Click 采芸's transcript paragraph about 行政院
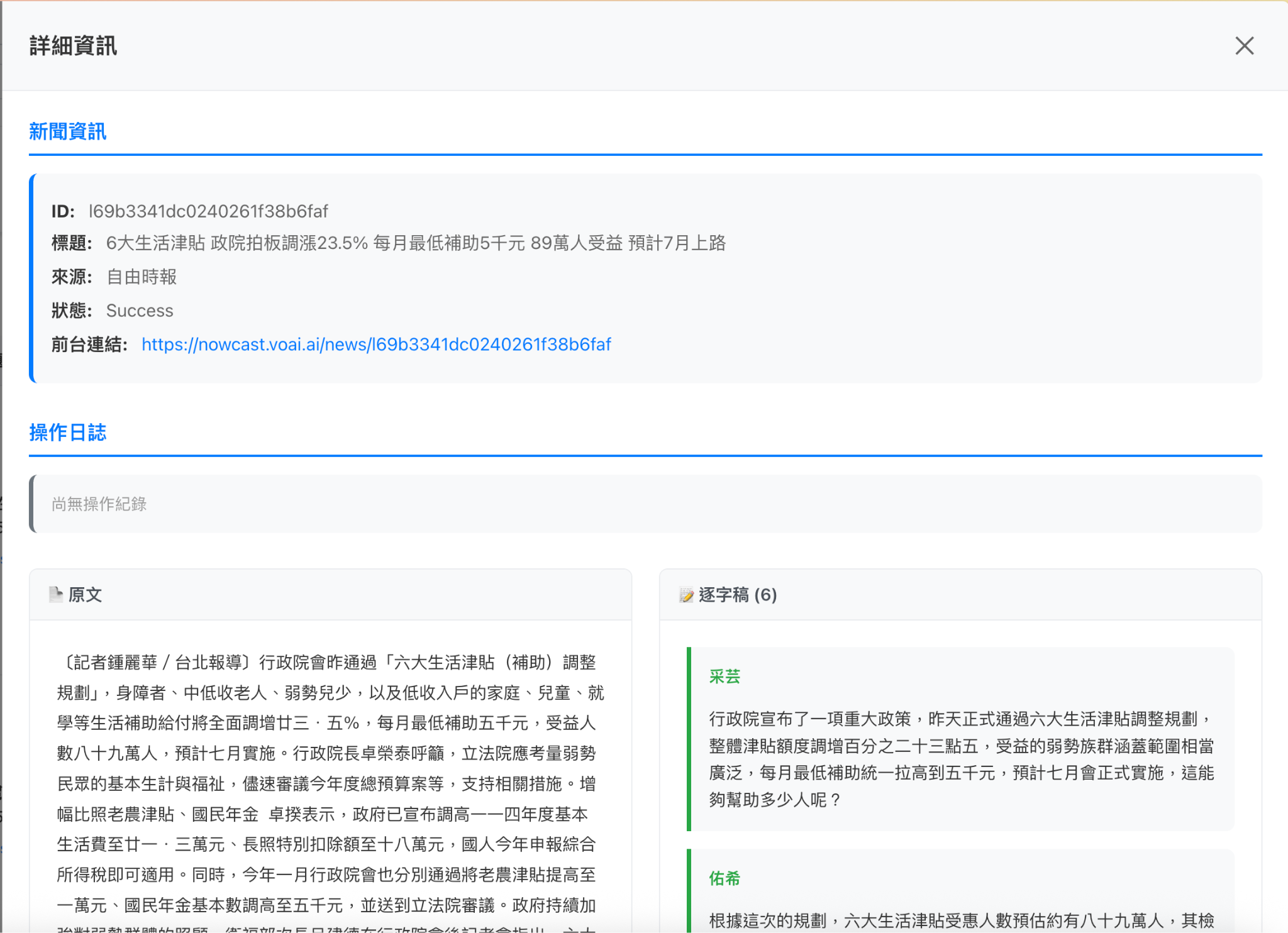1288x933 pixels. (x=962, y=759)
